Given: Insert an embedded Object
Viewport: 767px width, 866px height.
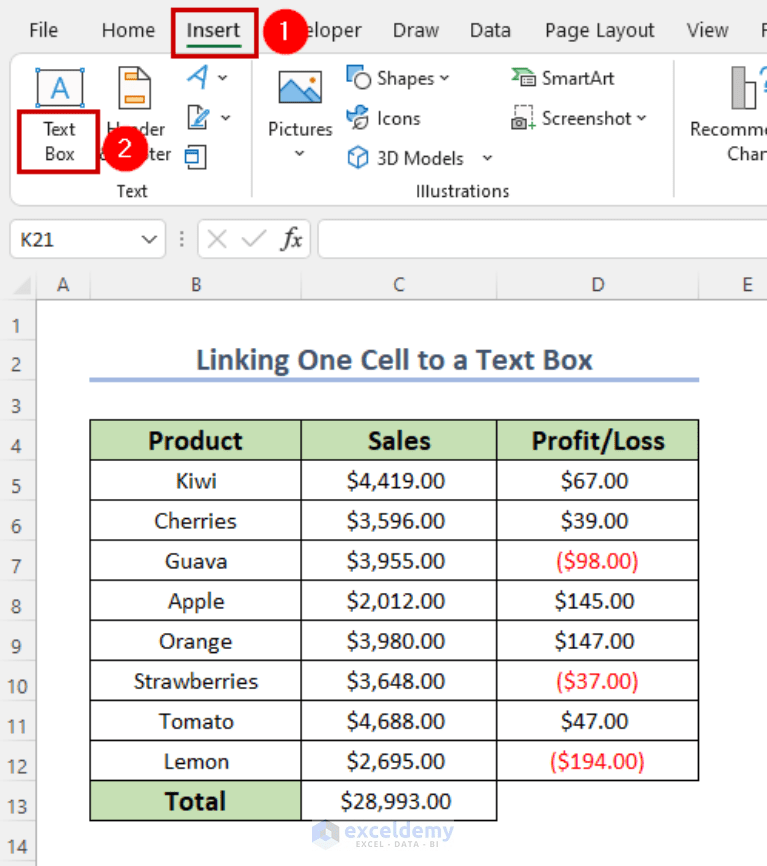Looking at the screenshot, I should tap(196, 157).
